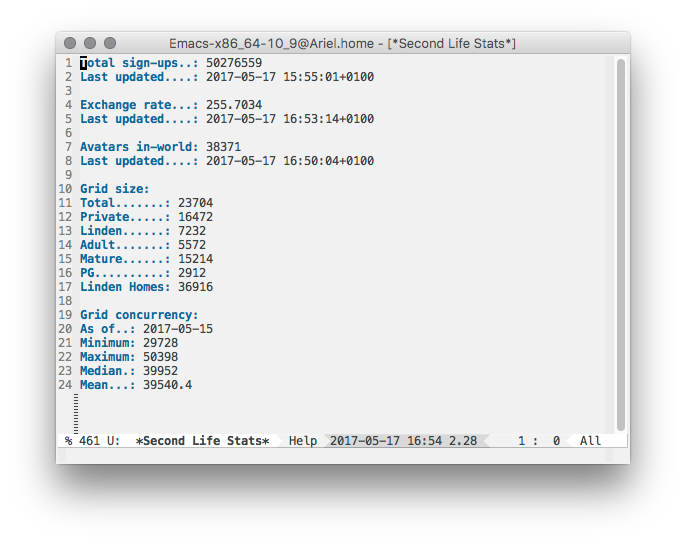
Task: Click the Mean concurrency value 39540.4
Action: click(x=168, y=385)
